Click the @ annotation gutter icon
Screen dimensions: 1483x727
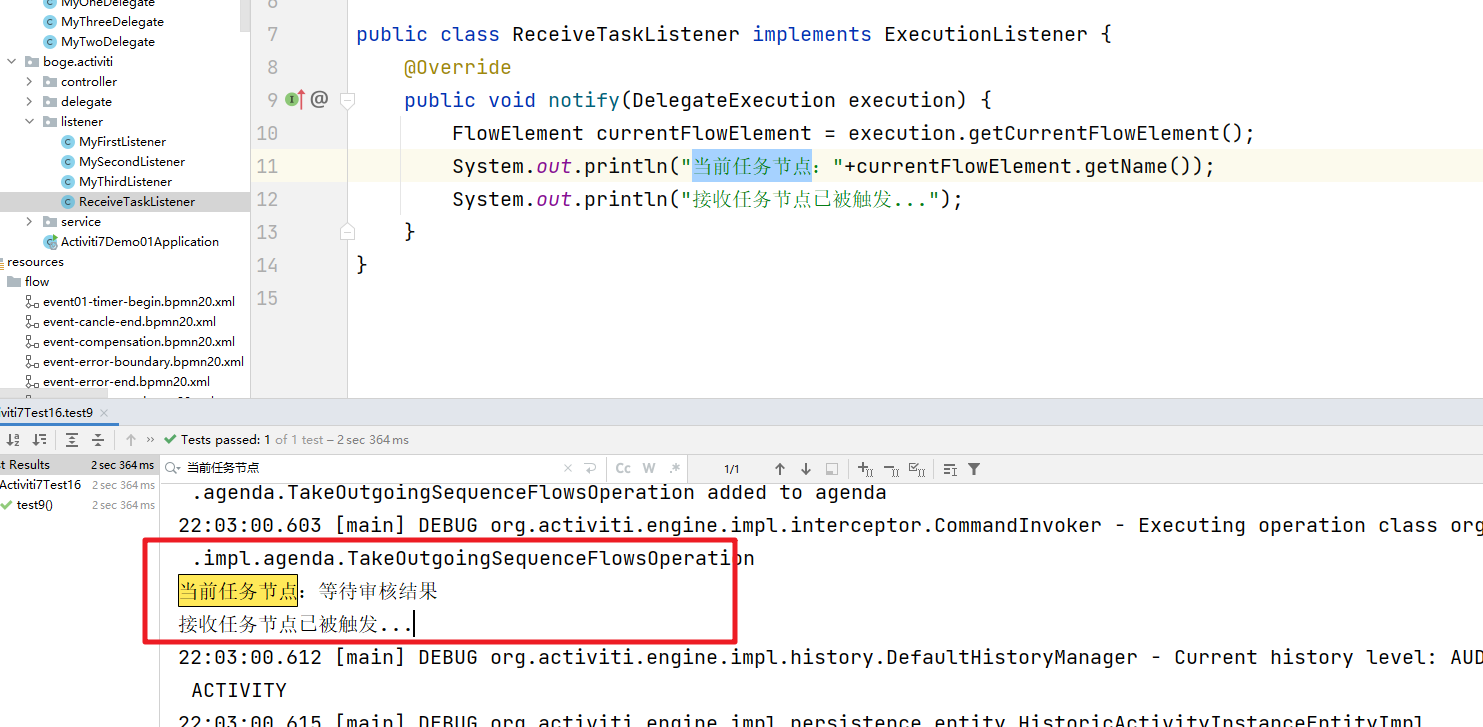[319, 99]
